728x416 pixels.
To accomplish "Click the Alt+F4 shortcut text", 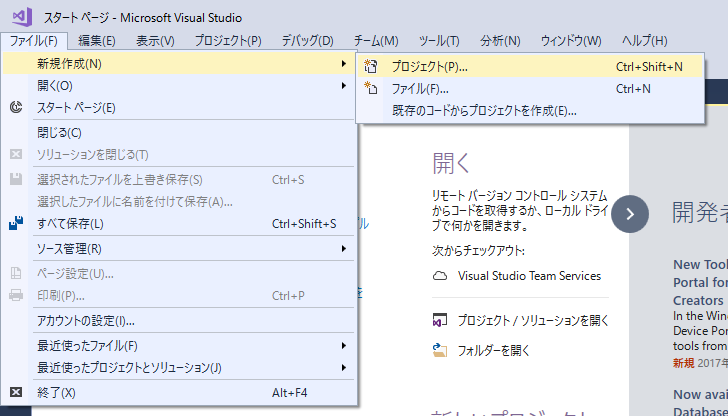I will point(289,393).
